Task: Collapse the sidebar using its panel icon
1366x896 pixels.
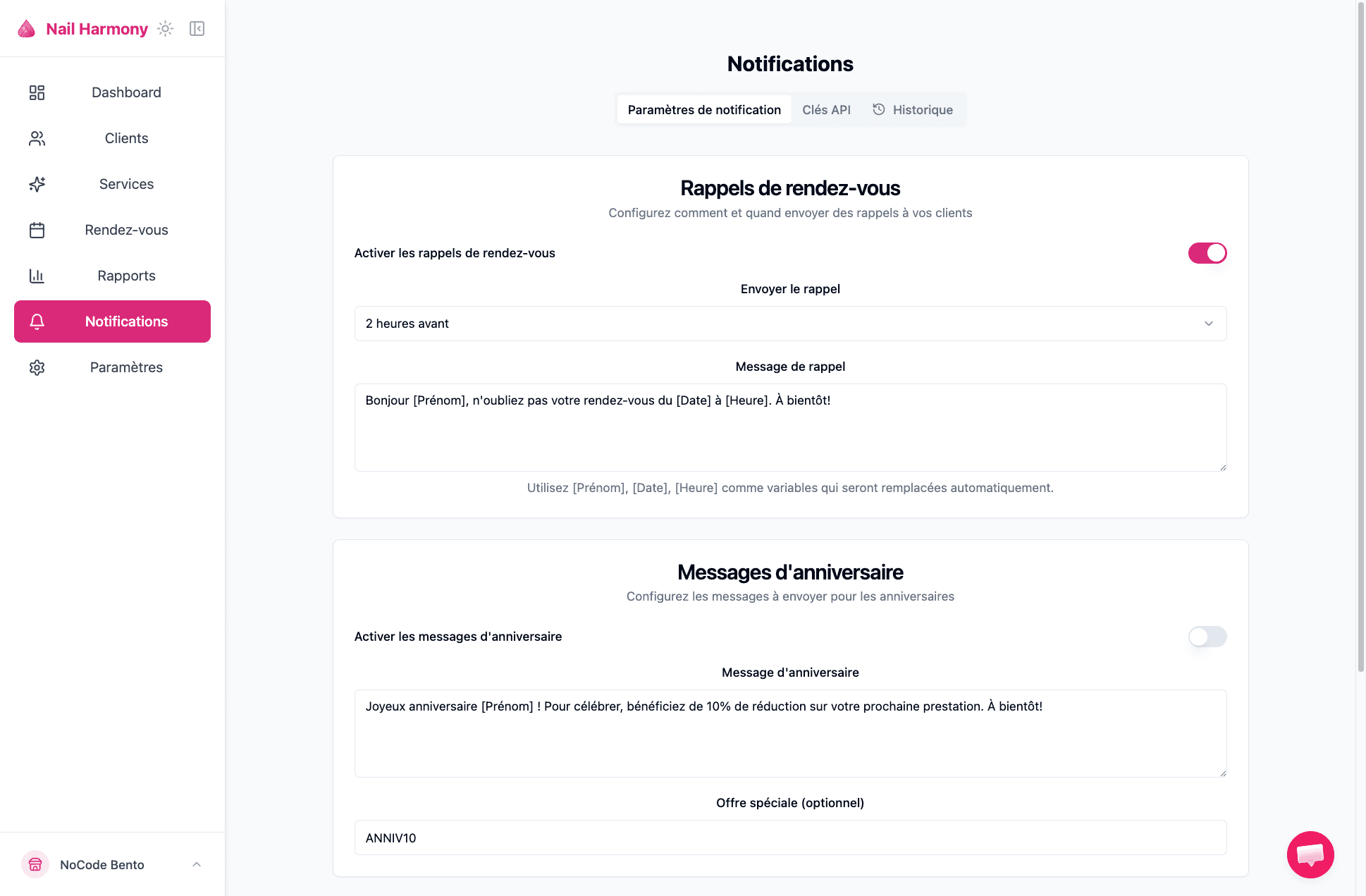Action: pos(197,28)
